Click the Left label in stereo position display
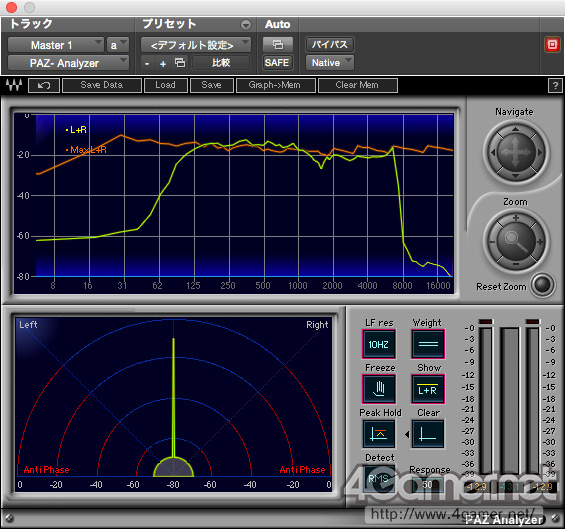565x529 pixels. click(x=28, y=325)
